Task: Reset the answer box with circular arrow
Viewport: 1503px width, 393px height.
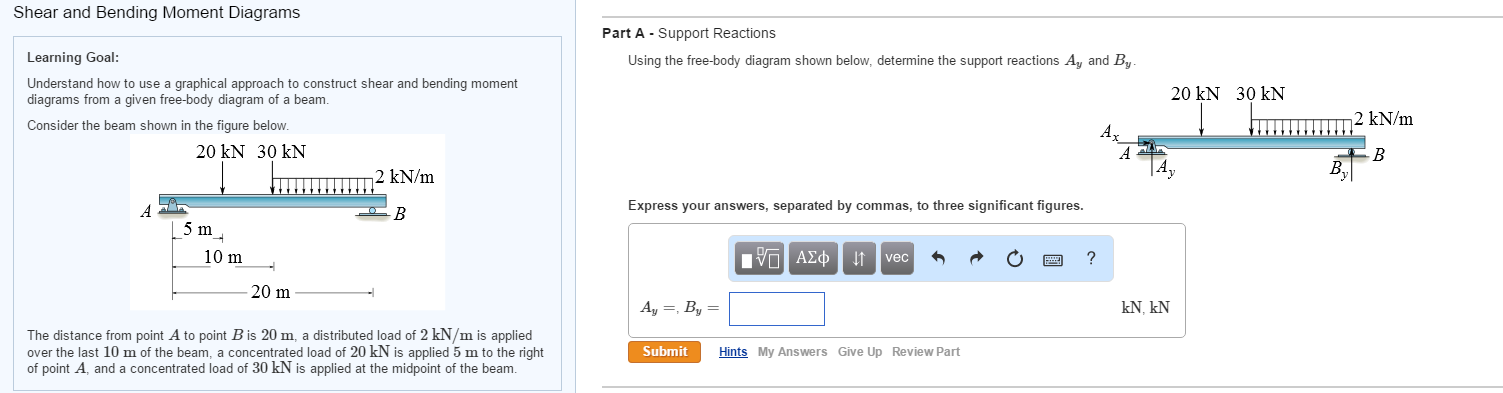Action: 1014,259
